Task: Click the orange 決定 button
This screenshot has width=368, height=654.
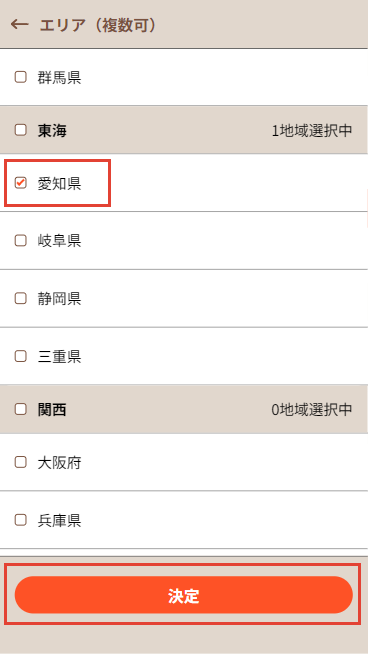Action: pos(184,595)
